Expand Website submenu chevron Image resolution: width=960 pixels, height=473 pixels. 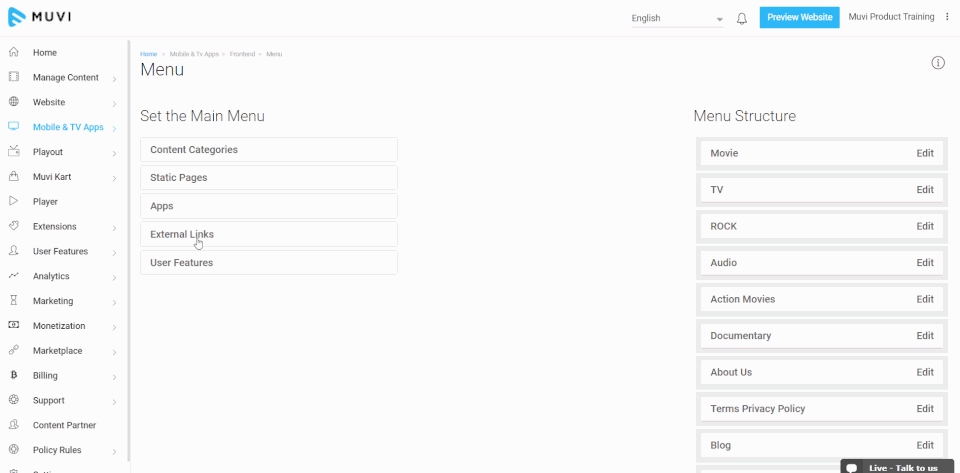click(114, 103)
